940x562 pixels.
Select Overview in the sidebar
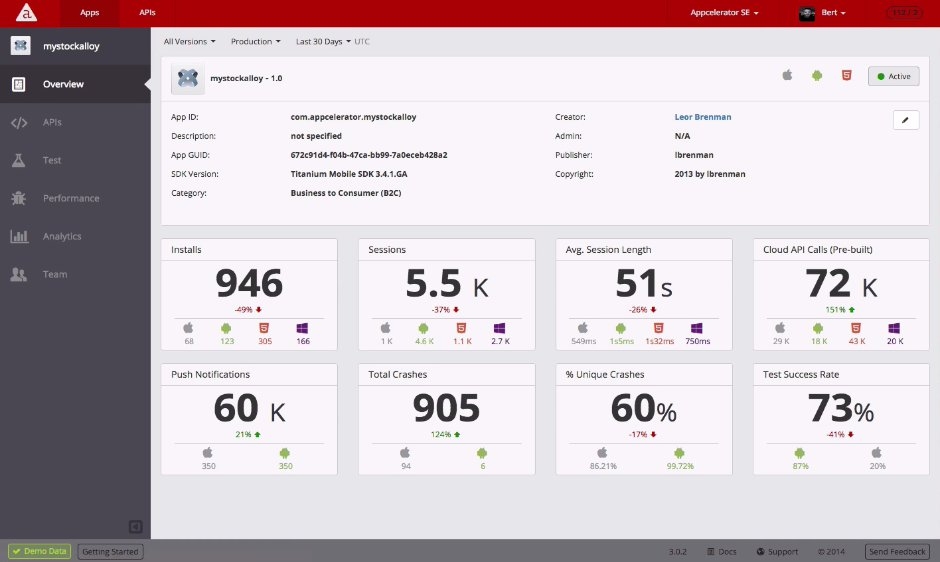(x=75, y=84)
